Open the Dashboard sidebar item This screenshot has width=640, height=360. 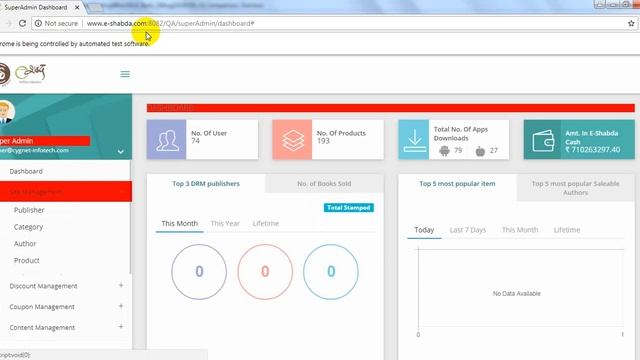[26, 171]
